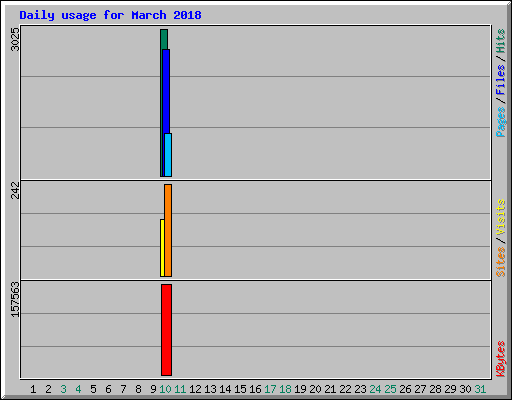Image resolution: width=512 pixels, height=400 pixels.
Task: Click the y-axis value 242
Action: [15, 190]
